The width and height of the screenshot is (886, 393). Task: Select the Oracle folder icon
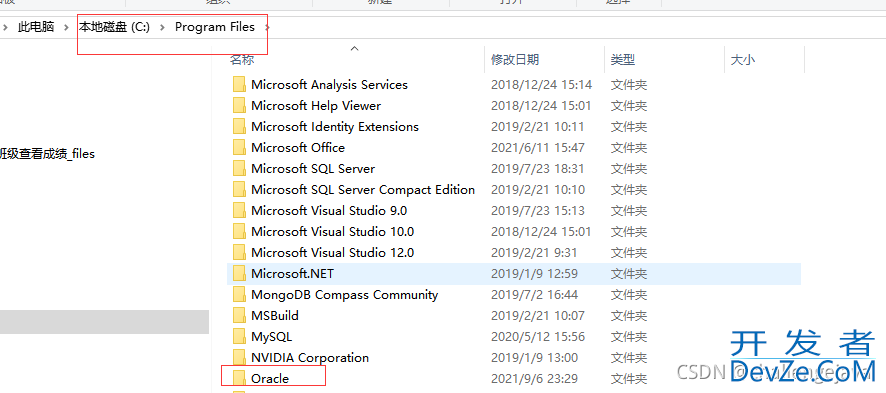point(240,378)
